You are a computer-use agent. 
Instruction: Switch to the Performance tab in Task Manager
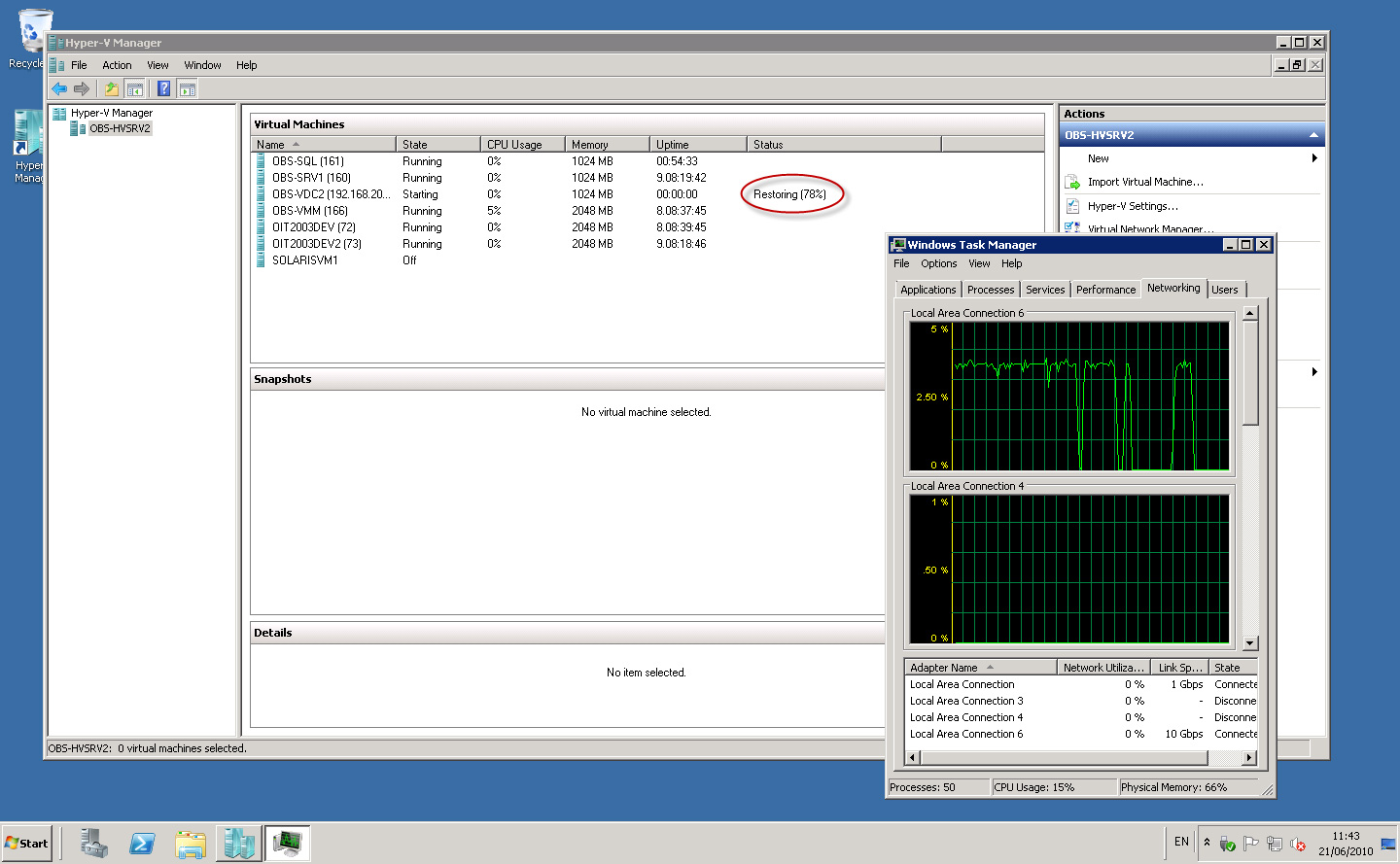pyautogui.click(x=1105, y=289)
